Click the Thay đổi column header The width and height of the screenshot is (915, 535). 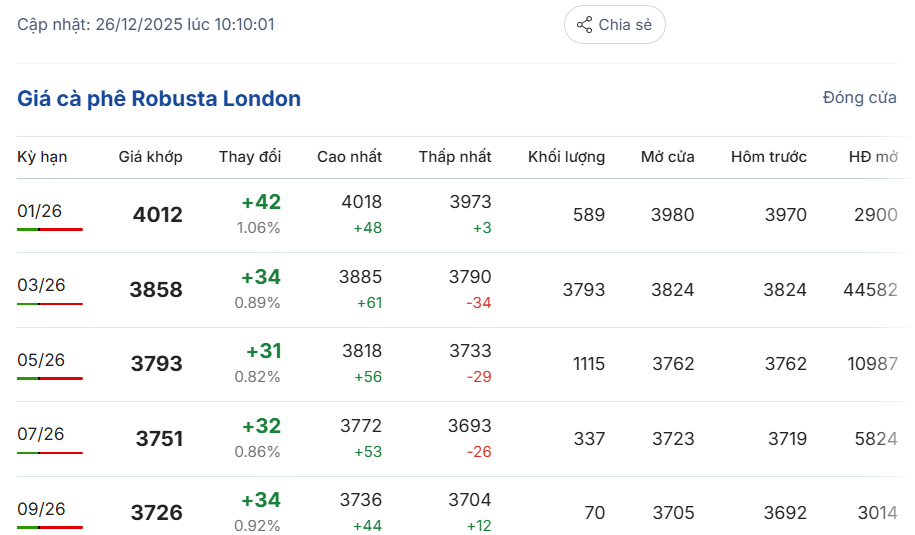tap(250, 157)
